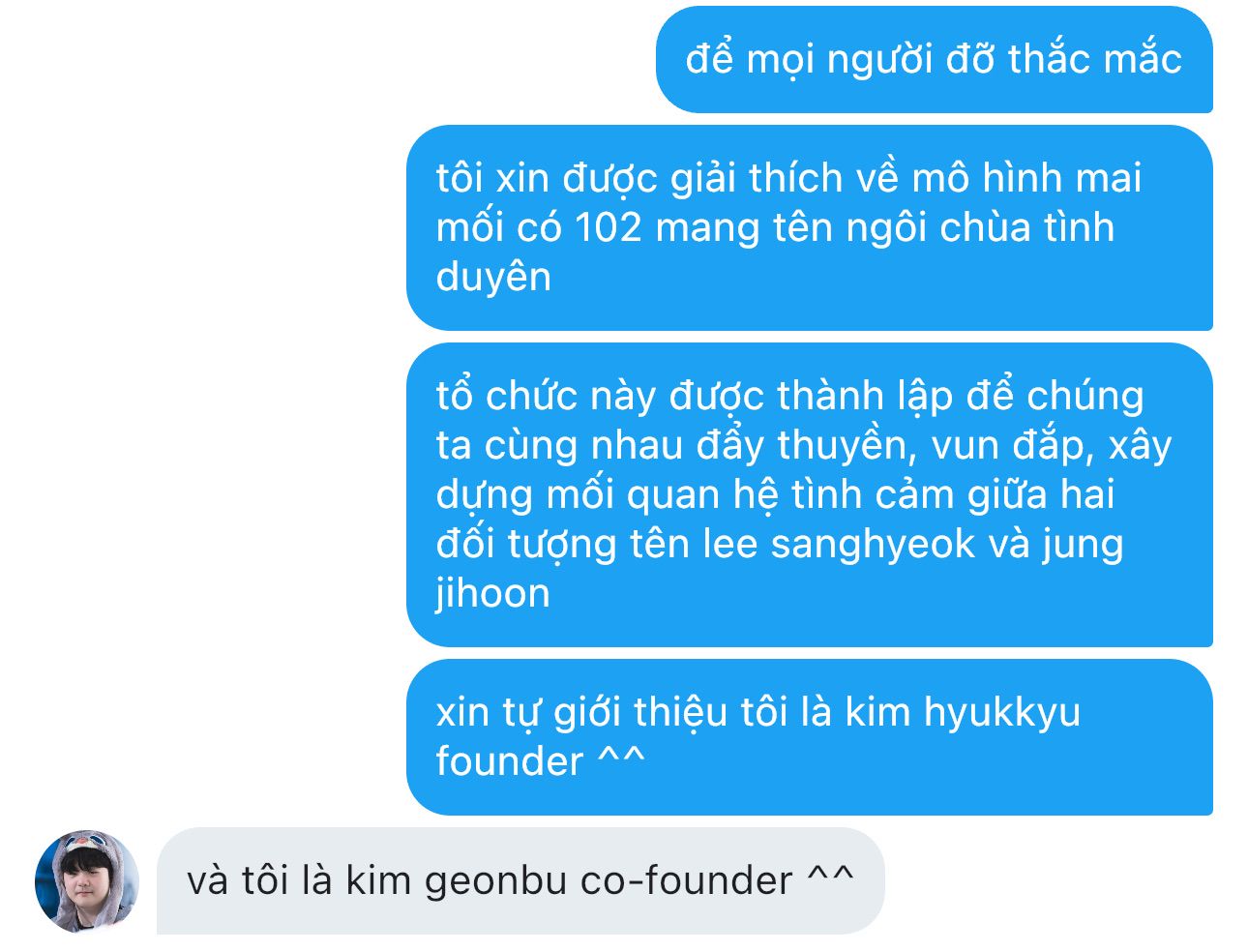Click the number '102' in the second message
This screenshot has width=1248, height=952.
tap(608, 228)
